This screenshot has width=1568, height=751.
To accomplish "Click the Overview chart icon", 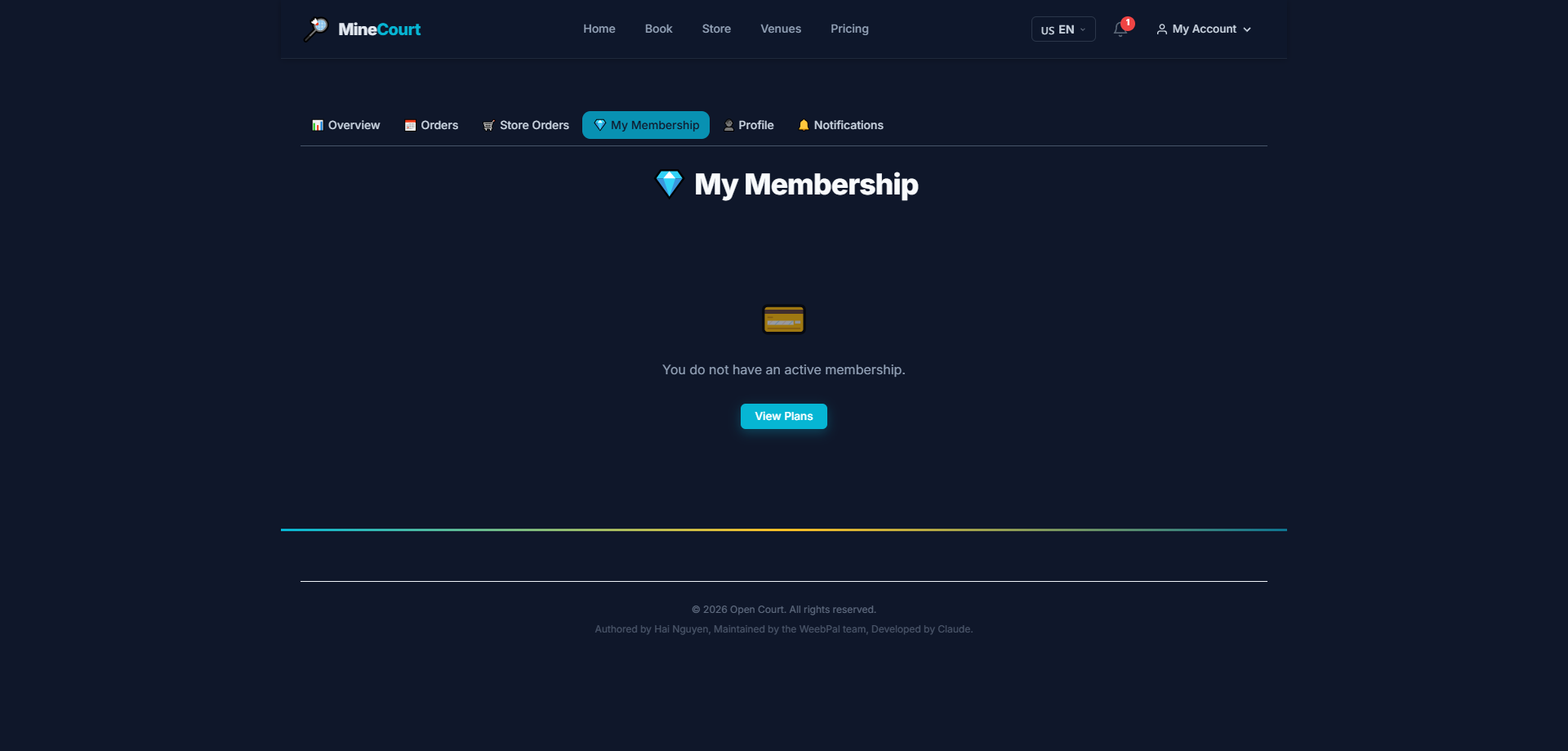I will [x=318, y=125].
